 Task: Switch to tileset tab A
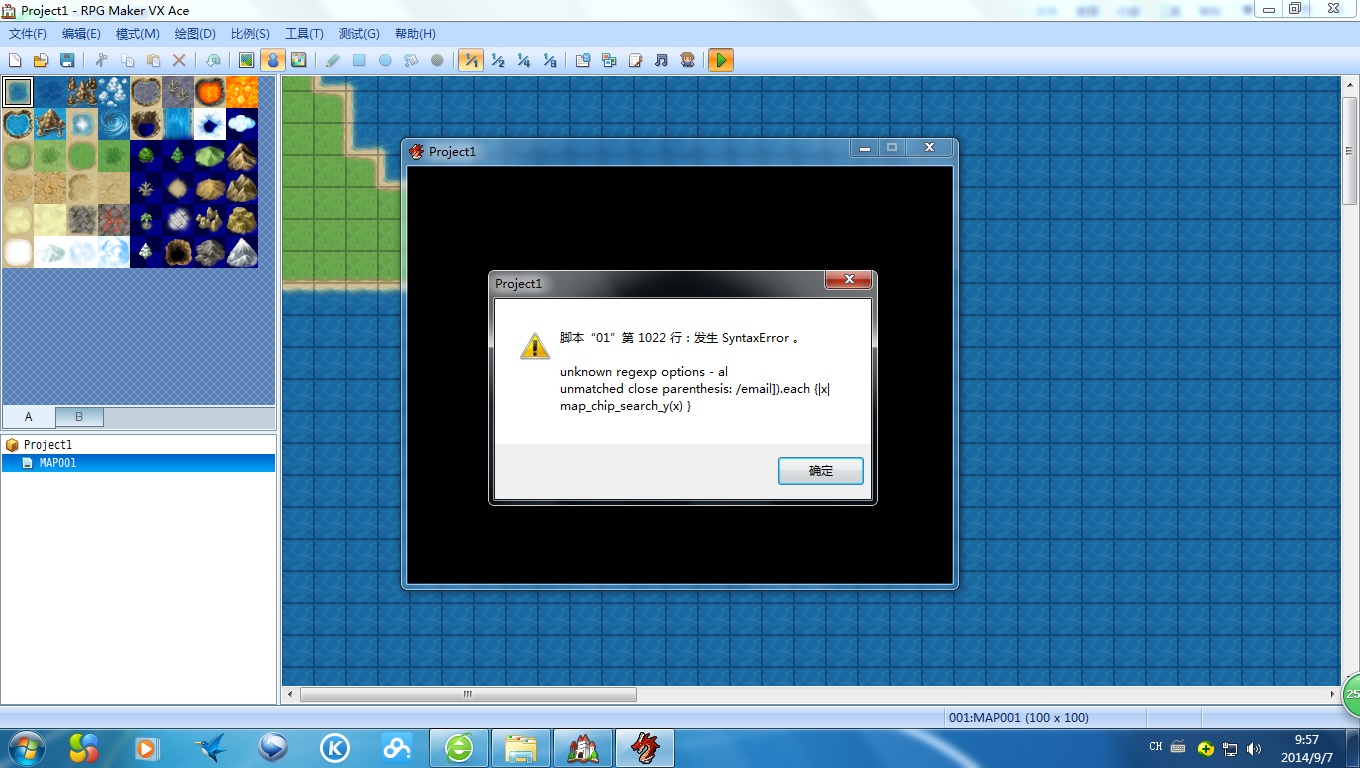click(28, 417)
